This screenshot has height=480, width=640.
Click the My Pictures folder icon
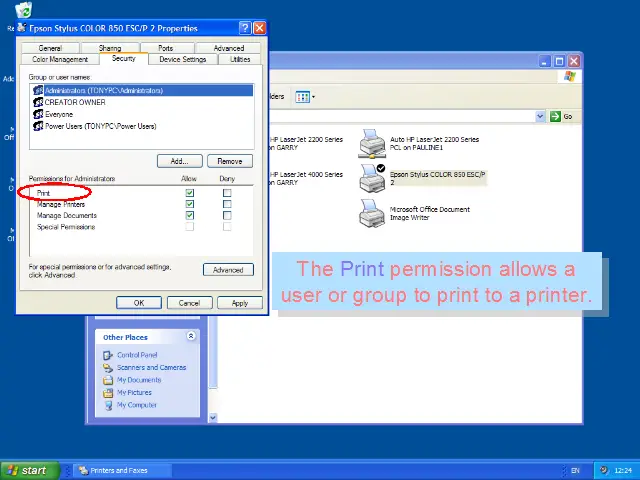[108, 393]
